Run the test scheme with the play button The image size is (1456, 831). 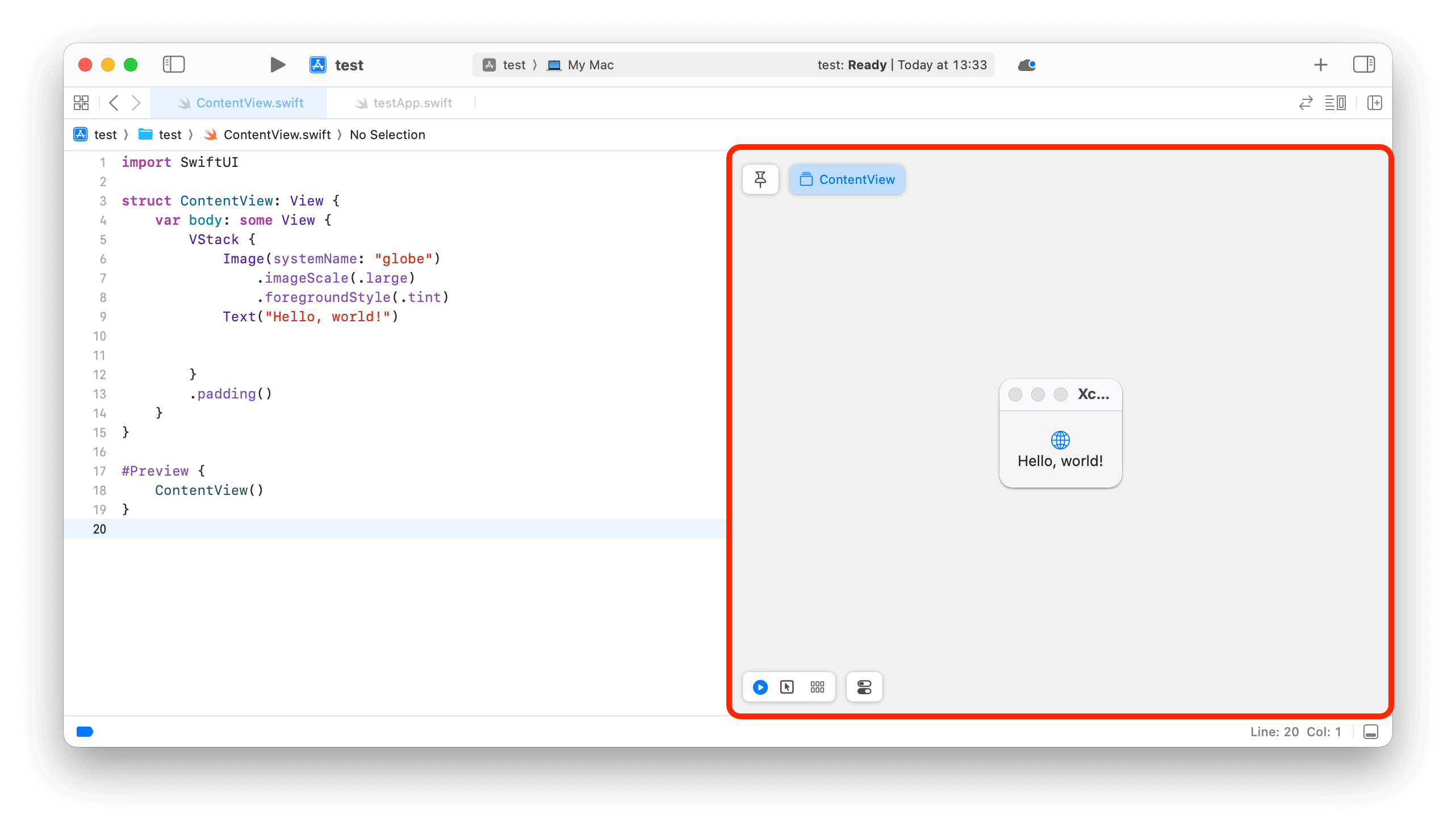(278, 65)
